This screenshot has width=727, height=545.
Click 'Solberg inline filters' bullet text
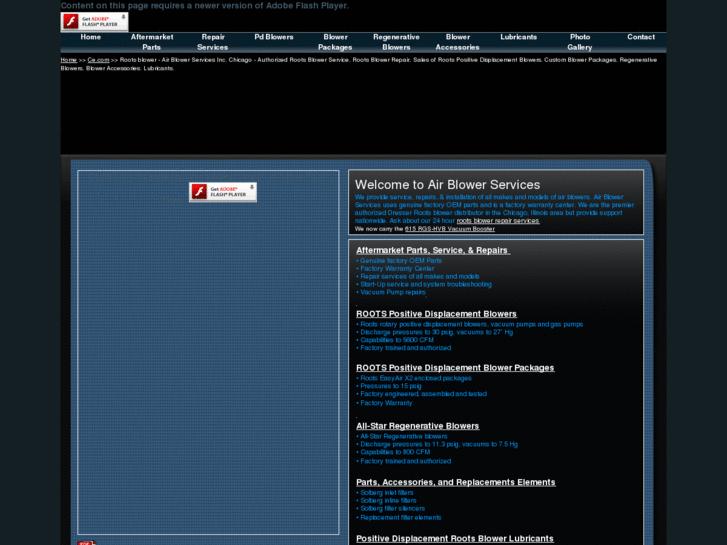point(389,500)
